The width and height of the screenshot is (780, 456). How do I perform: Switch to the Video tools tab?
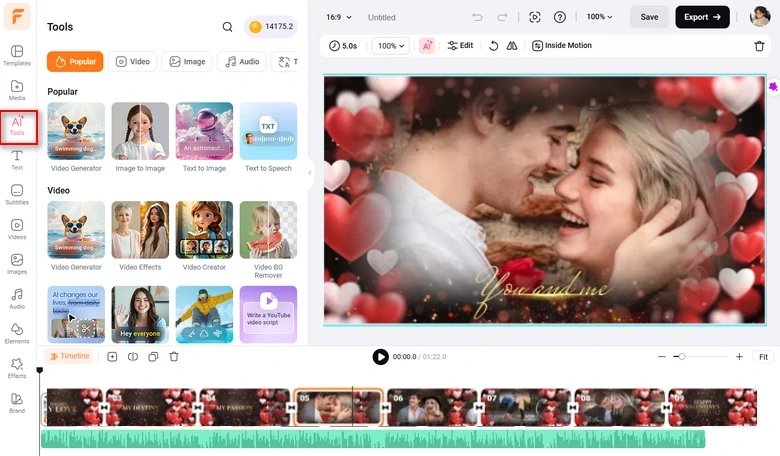click(132, 62)
